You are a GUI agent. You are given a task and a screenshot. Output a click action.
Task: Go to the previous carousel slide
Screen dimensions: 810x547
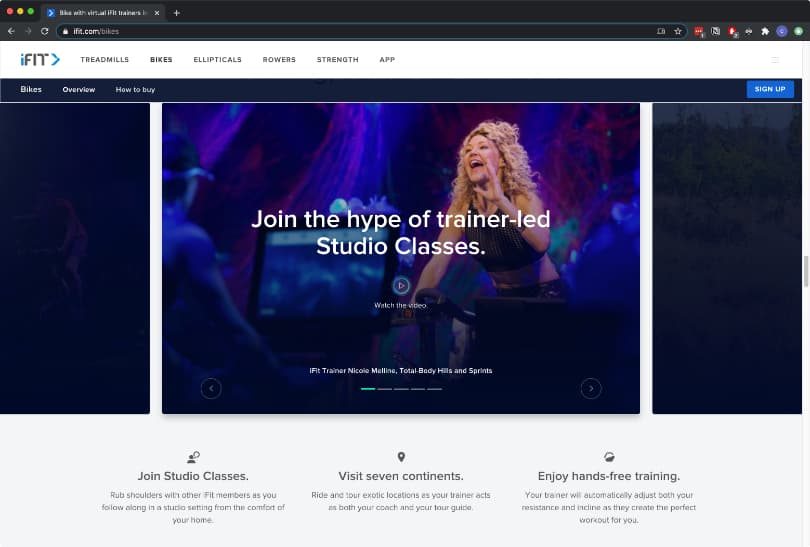tap(211, 388)
